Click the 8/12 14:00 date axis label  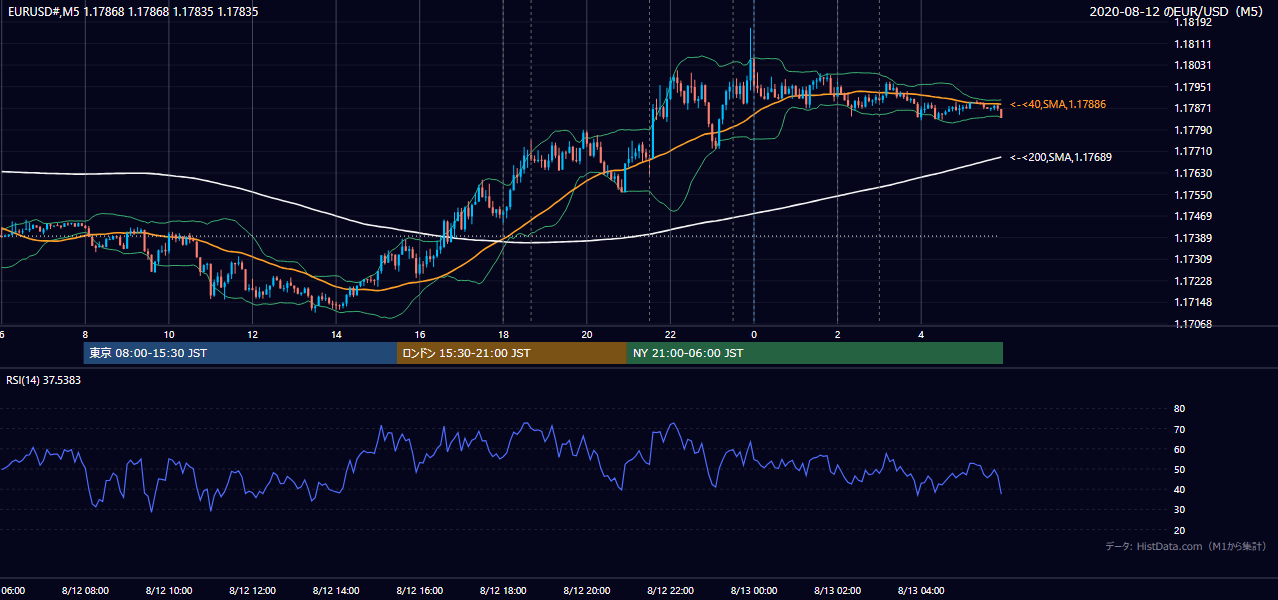(336, 591)
